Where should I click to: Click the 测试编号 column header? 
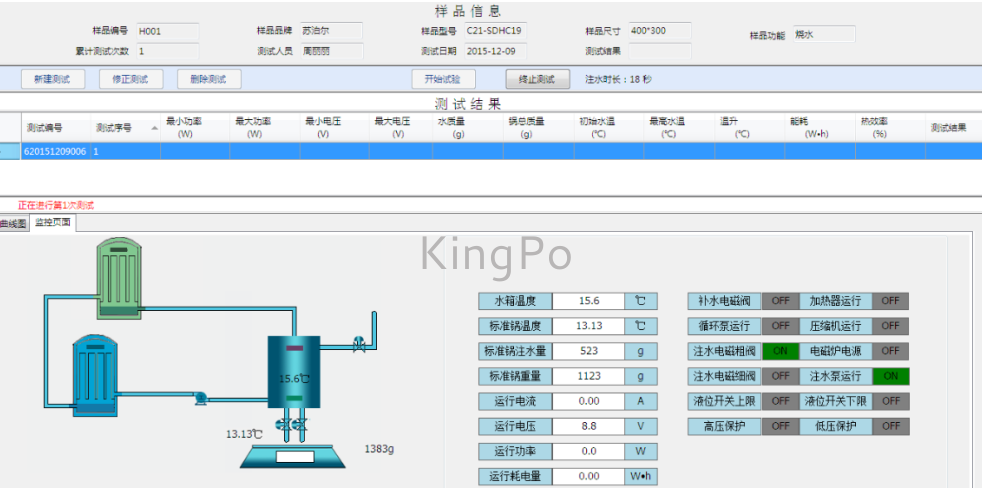tap(56, 128)
